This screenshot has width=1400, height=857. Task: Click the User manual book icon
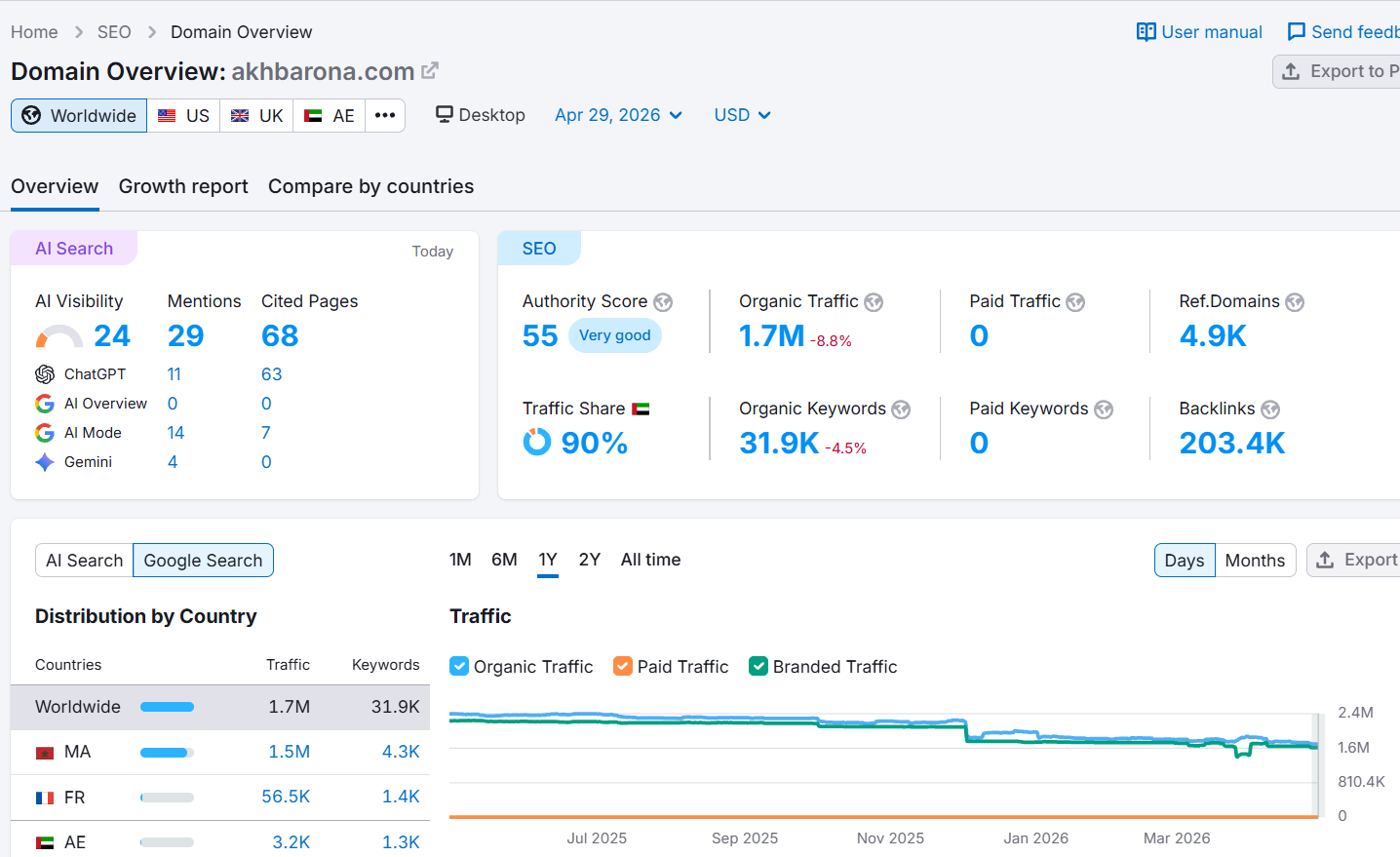coord(1146,32)
